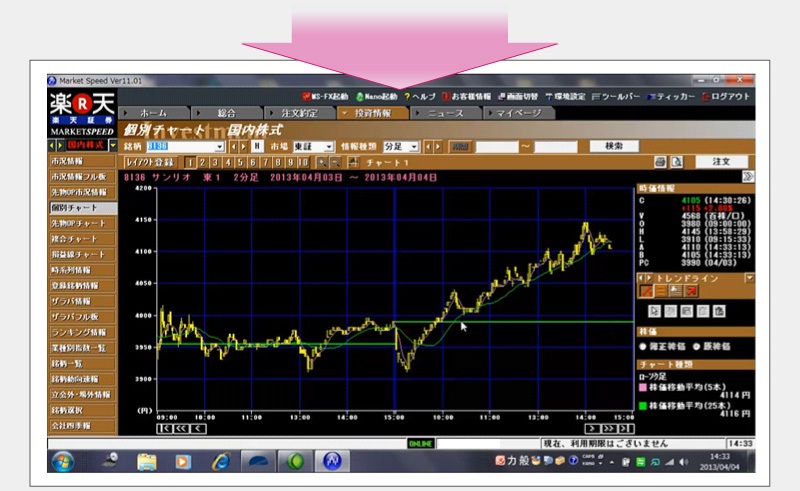Open the 市場 market dropdown showing 東証
The width and height of the screenshot is (800, 491).
[x=329, y=147]
